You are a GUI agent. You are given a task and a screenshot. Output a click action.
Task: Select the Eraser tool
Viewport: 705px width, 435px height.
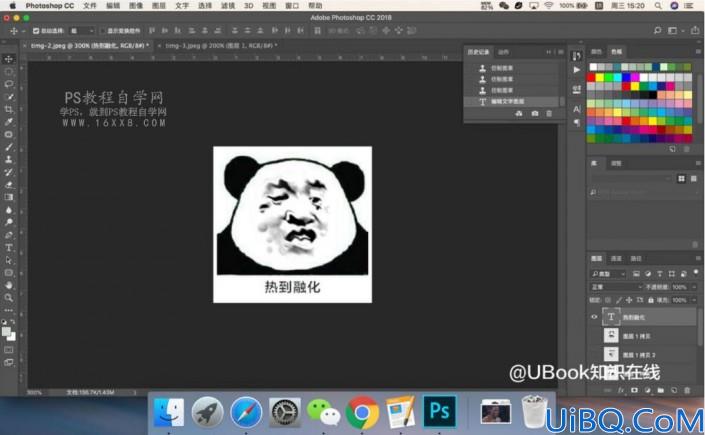(x=9, y=184)
